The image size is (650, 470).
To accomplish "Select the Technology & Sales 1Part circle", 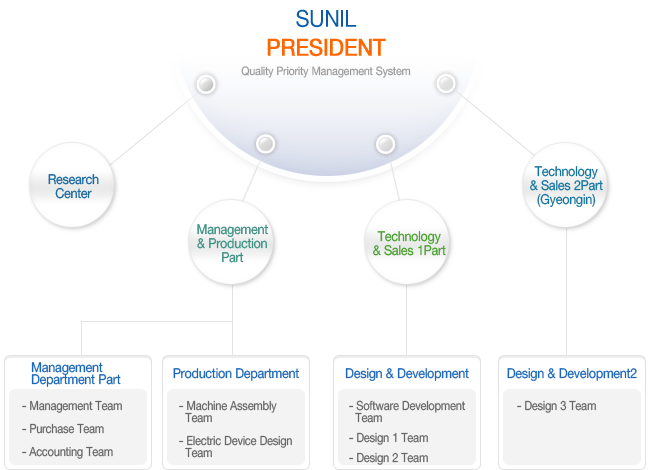I will (x=407, y=243).
